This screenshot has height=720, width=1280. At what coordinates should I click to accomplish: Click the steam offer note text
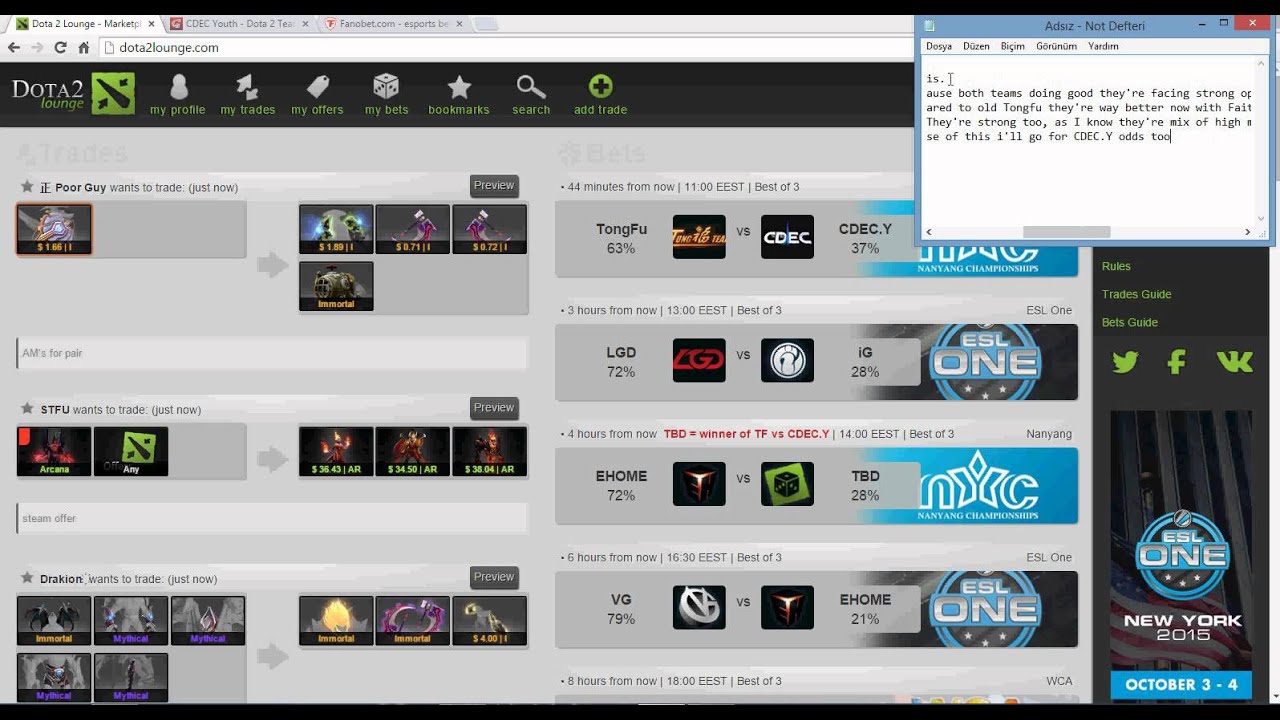click(x=49, y=518)
